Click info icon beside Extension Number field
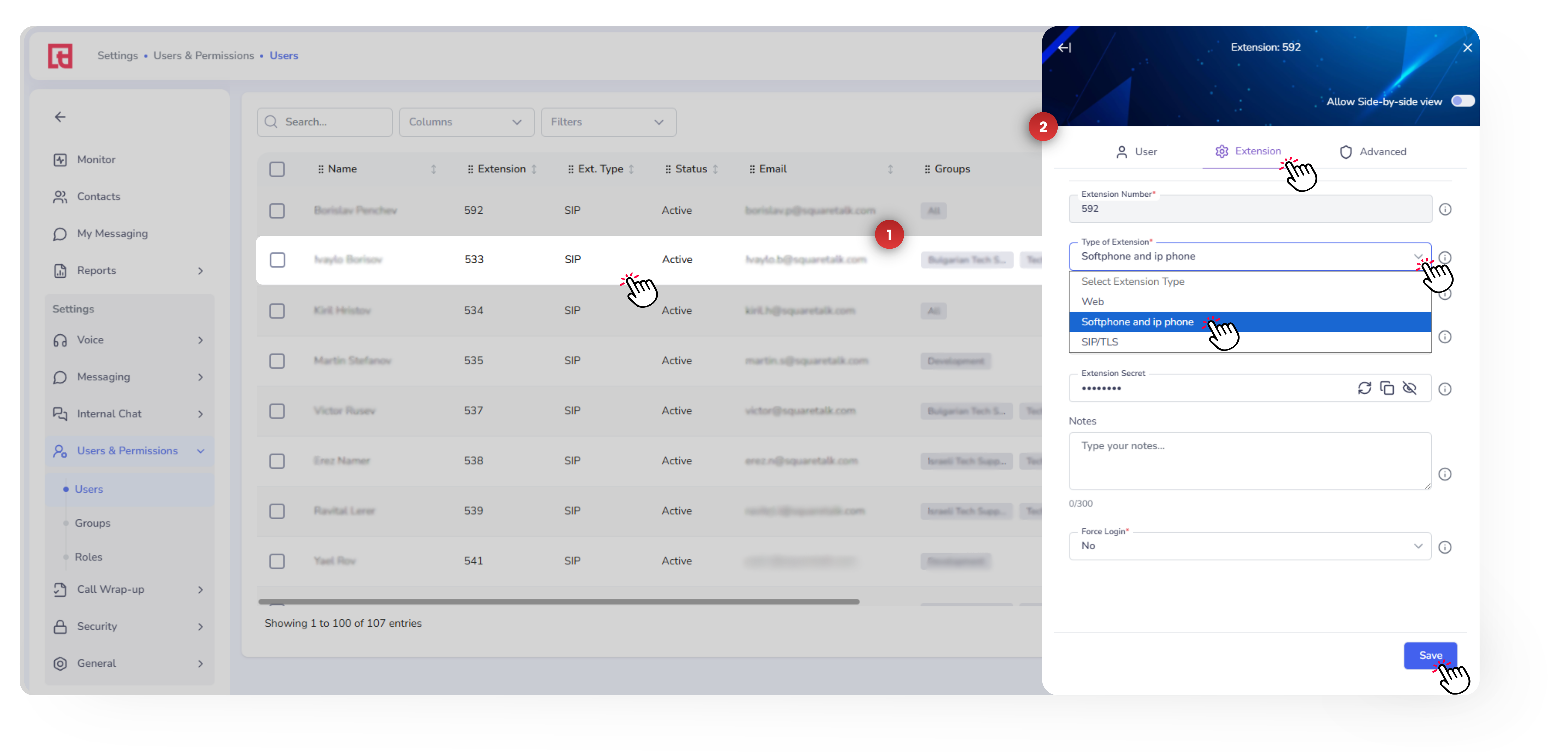Screen dimensions: 1568x752 1445,209
